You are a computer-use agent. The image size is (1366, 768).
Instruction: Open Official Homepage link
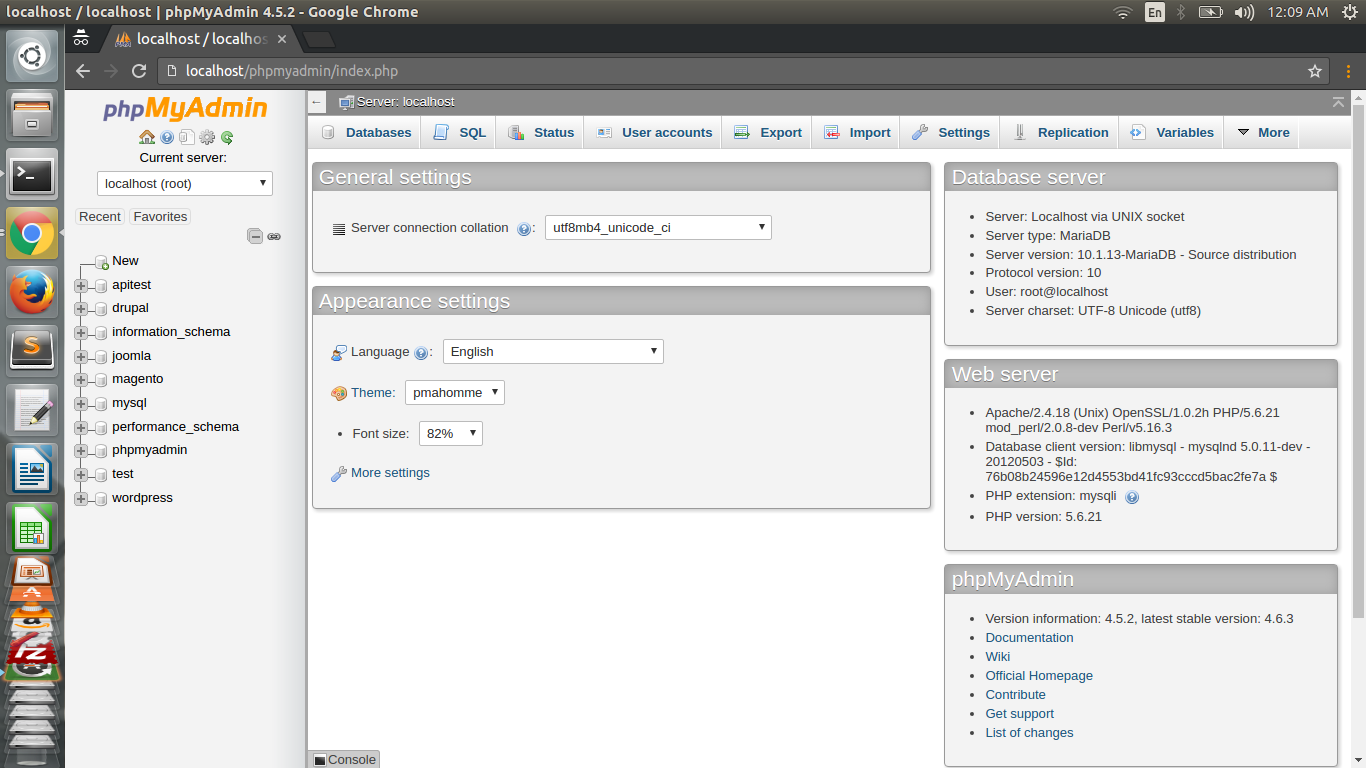click(1039, 676)
